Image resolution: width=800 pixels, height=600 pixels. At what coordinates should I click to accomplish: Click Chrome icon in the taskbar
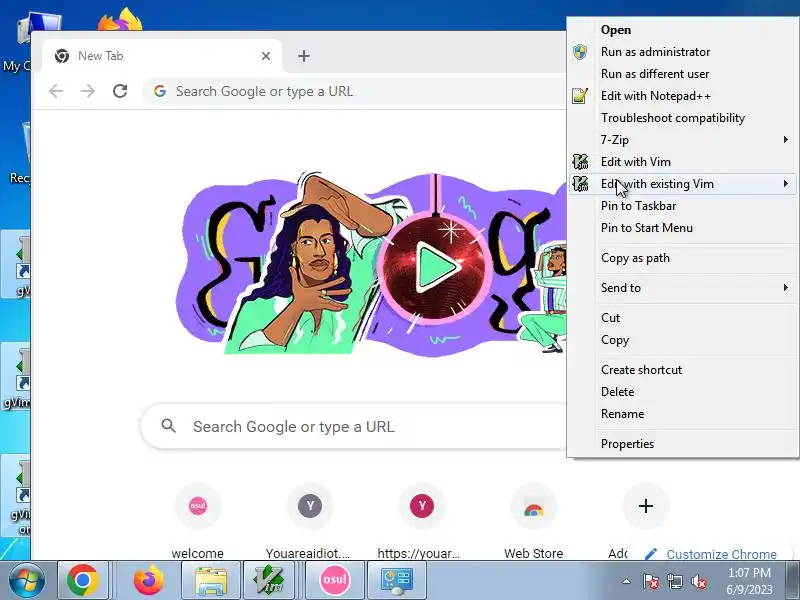(83, 580)
